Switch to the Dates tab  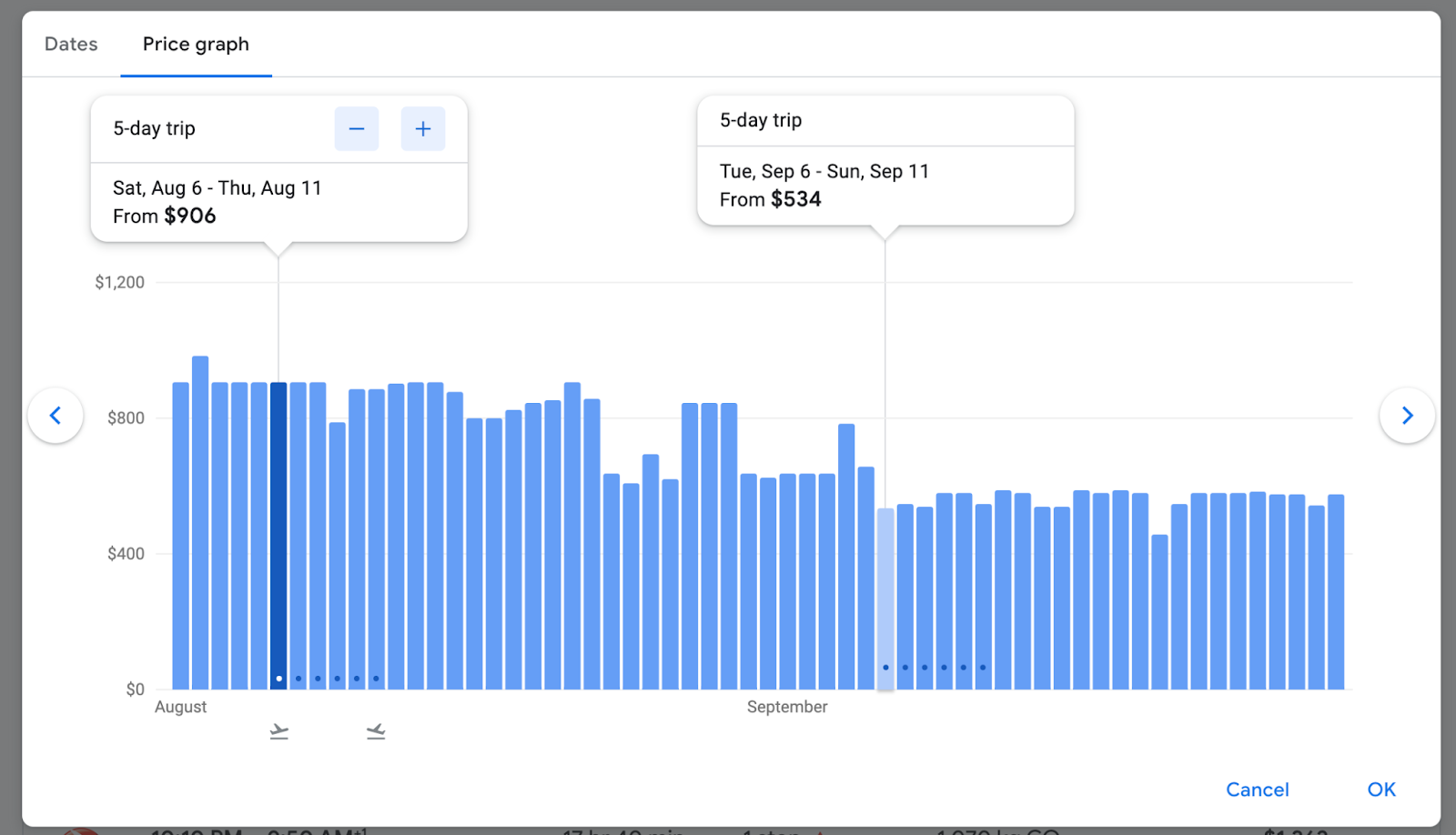pos(71,44)
